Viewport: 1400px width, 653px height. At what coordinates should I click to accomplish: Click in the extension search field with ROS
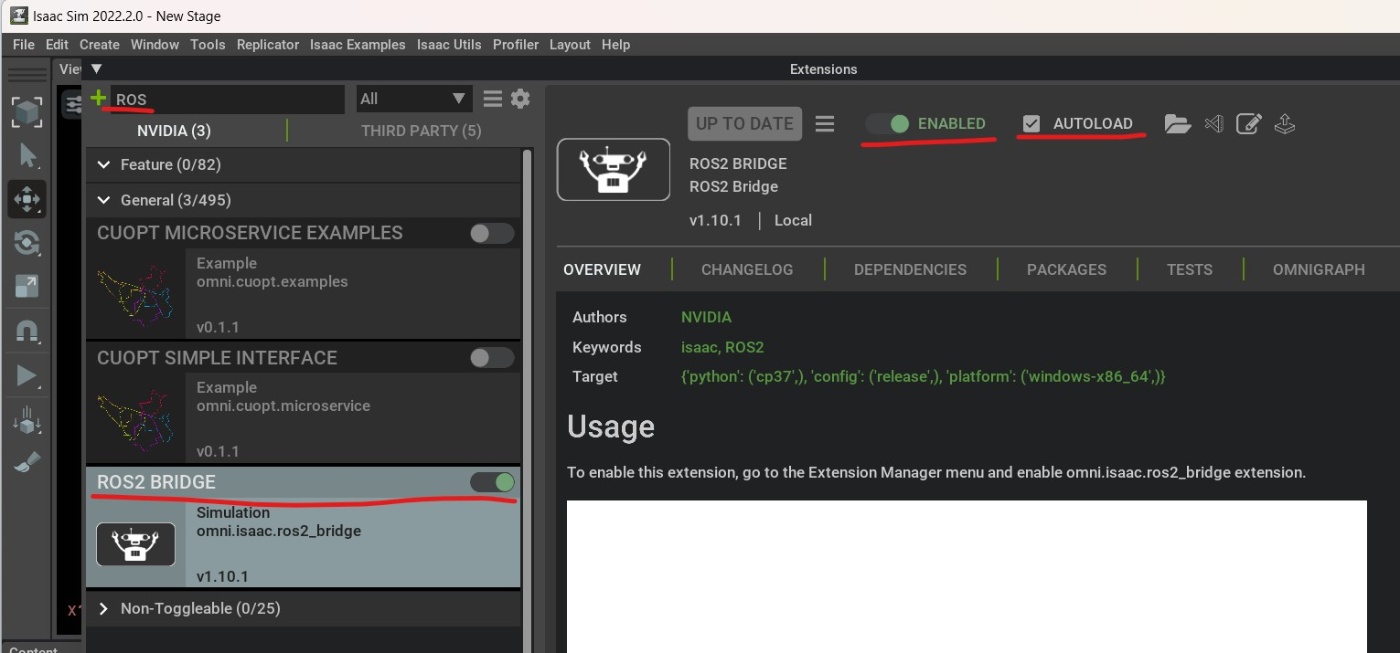227,99
